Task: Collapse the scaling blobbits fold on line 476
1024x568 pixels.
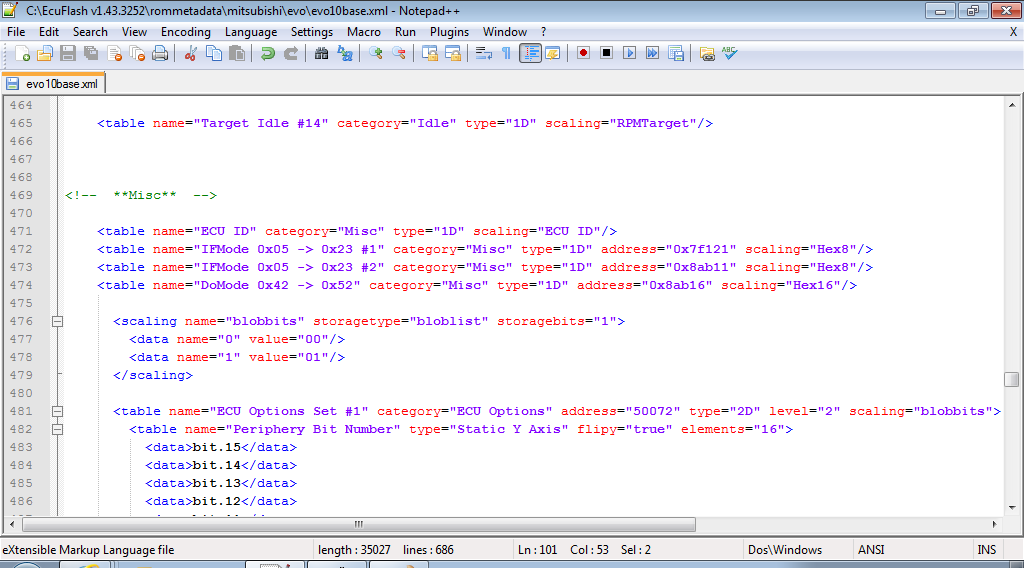Action: (57, 322)
